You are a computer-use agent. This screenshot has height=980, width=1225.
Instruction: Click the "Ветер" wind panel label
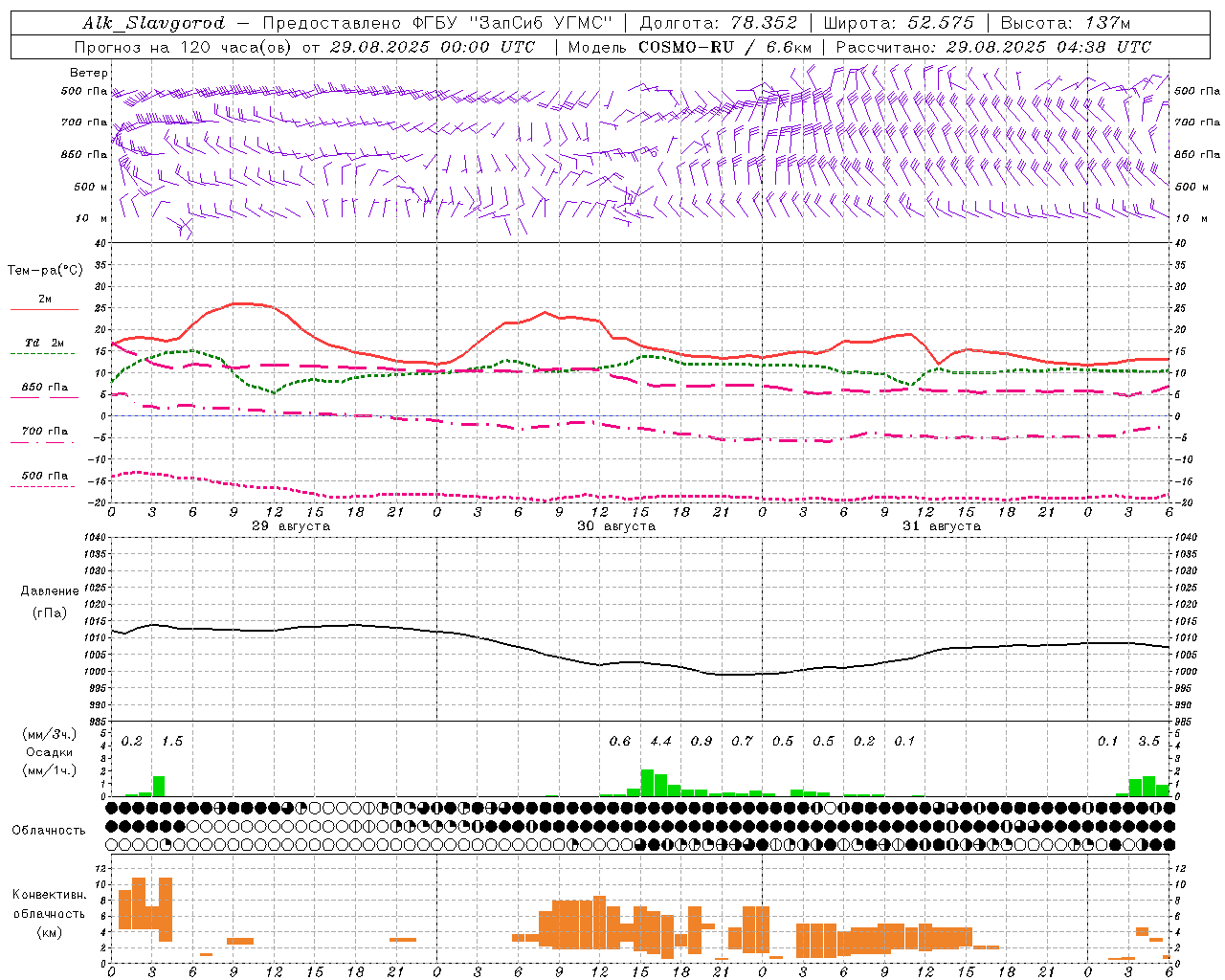pos(89,73)
